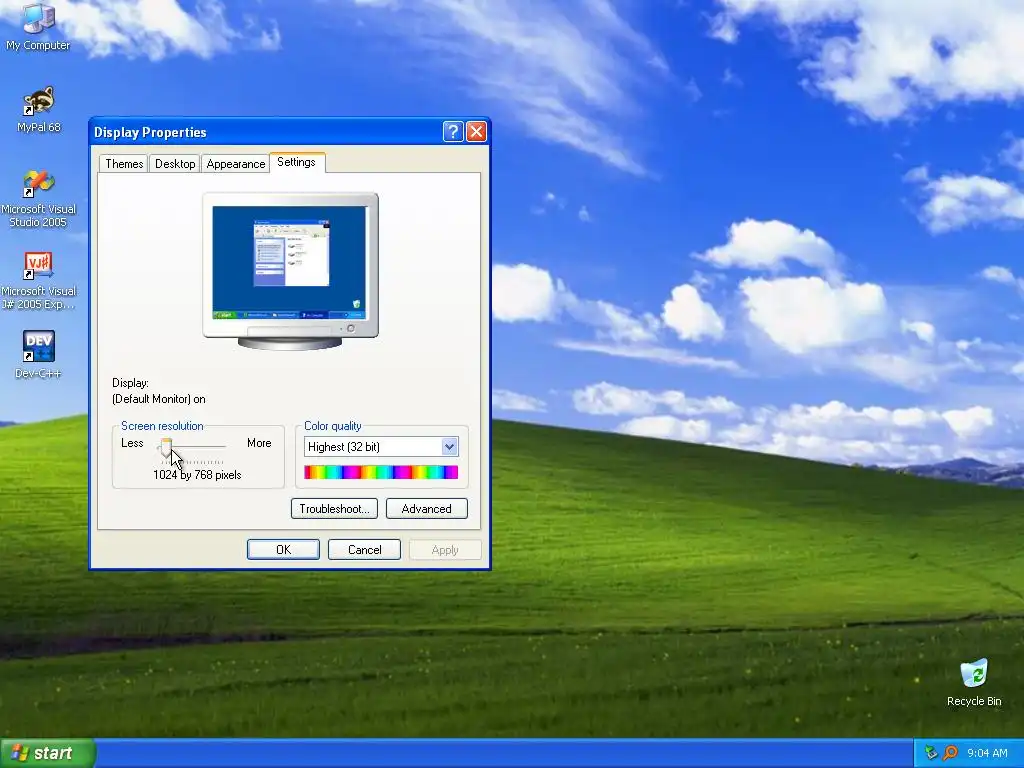
Task: Switch to the Appearance tab
Action: pos(236,163)
